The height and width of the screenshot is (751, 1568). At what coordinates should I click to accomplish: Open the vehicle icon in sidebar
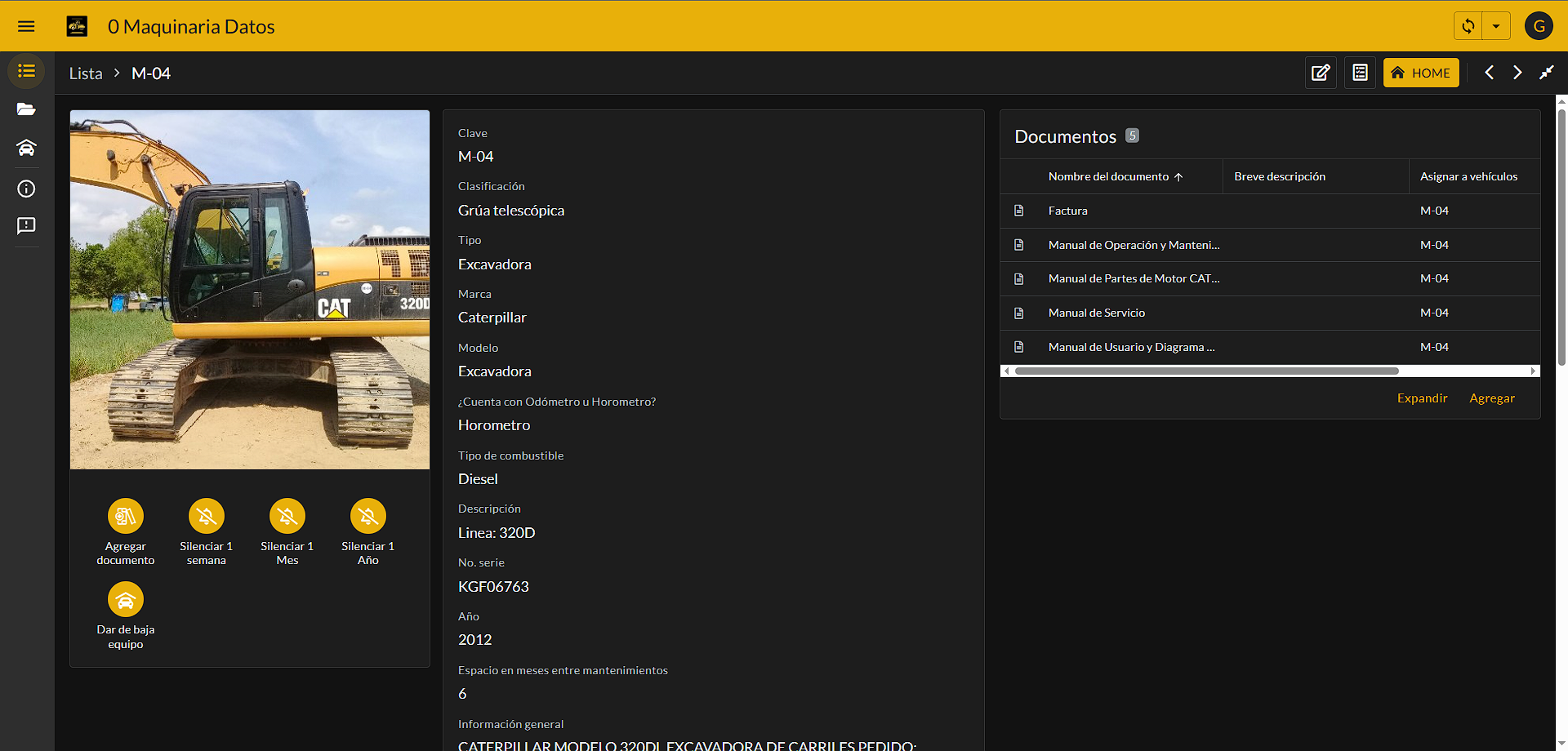(26, 148)
